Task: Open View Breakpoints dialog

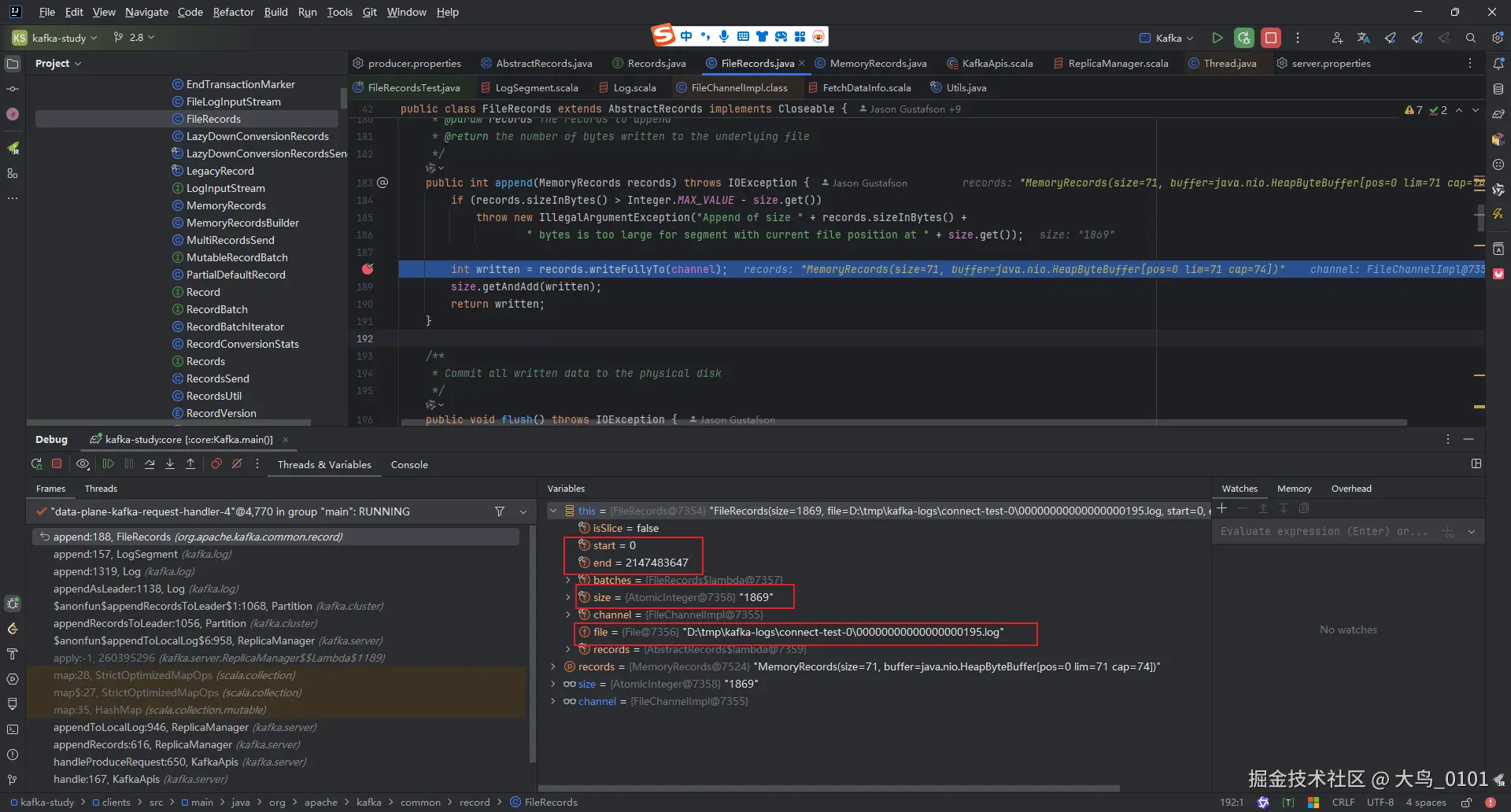Action: 216,464
